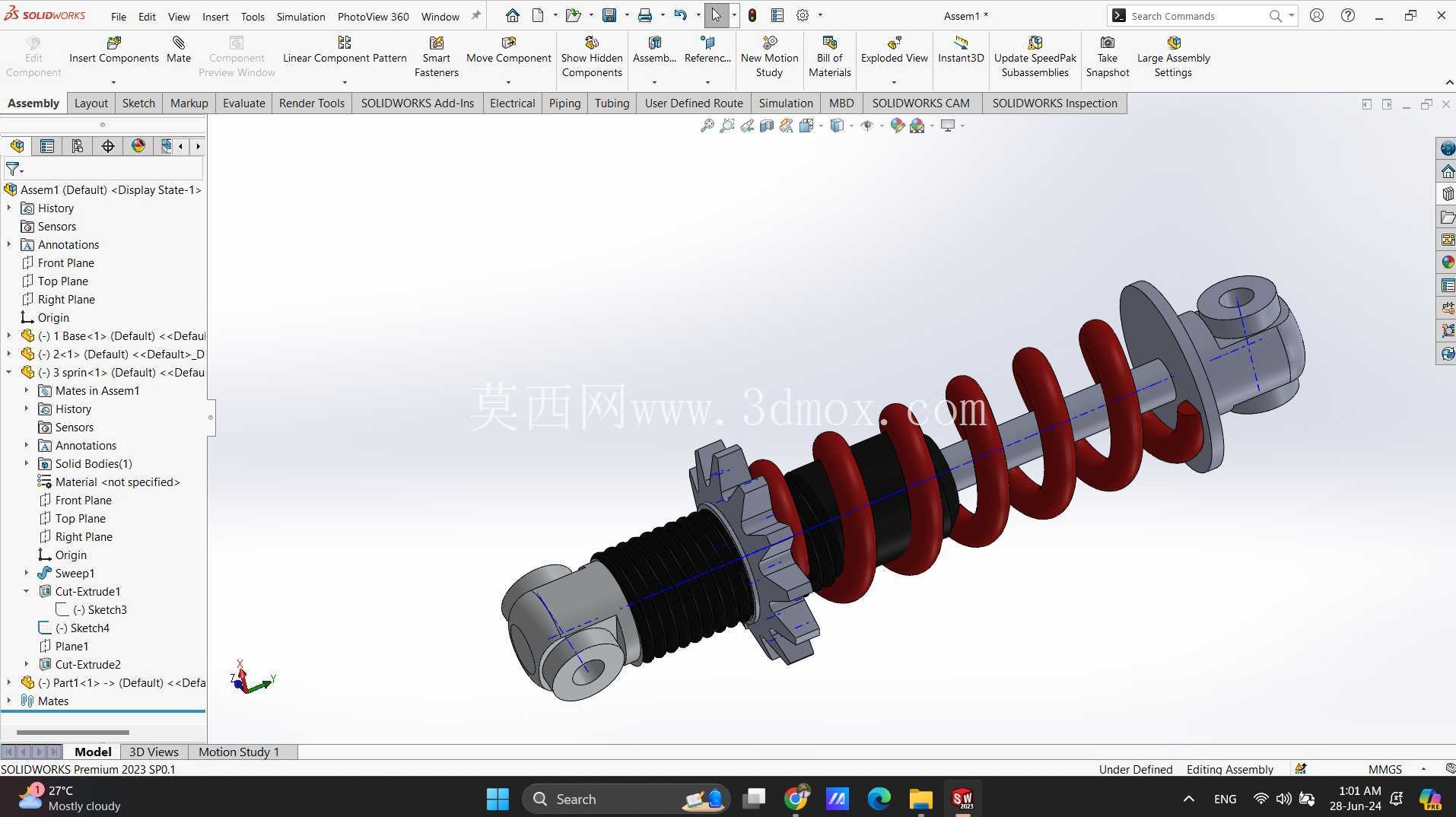Viewport: 1456px width, 817px height.
Task: Start a New Motion Study
Action: pyautogui.click(x=769, y=57)
